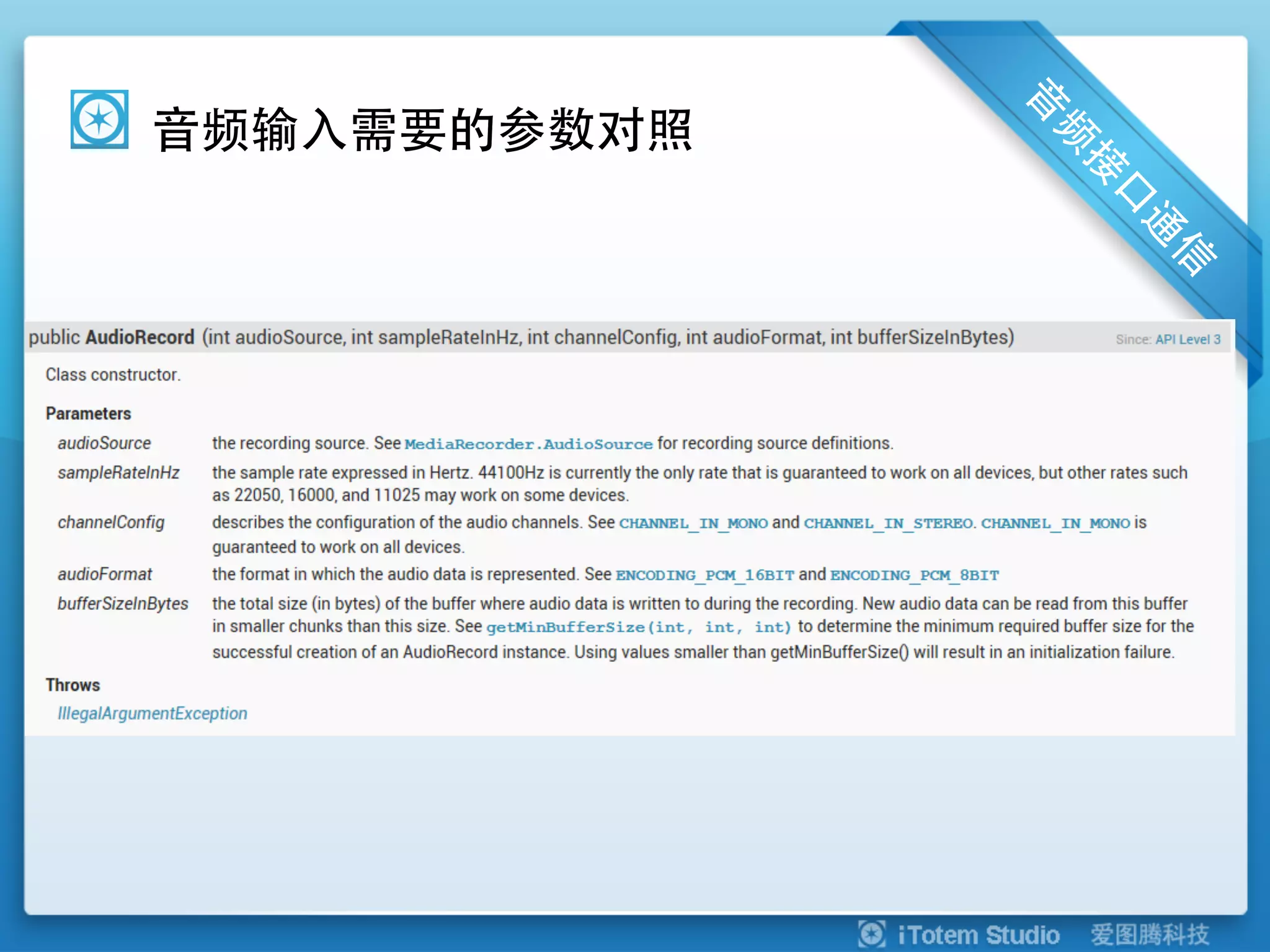Click the compass icon beside the slide title

[x=99, y=119]
